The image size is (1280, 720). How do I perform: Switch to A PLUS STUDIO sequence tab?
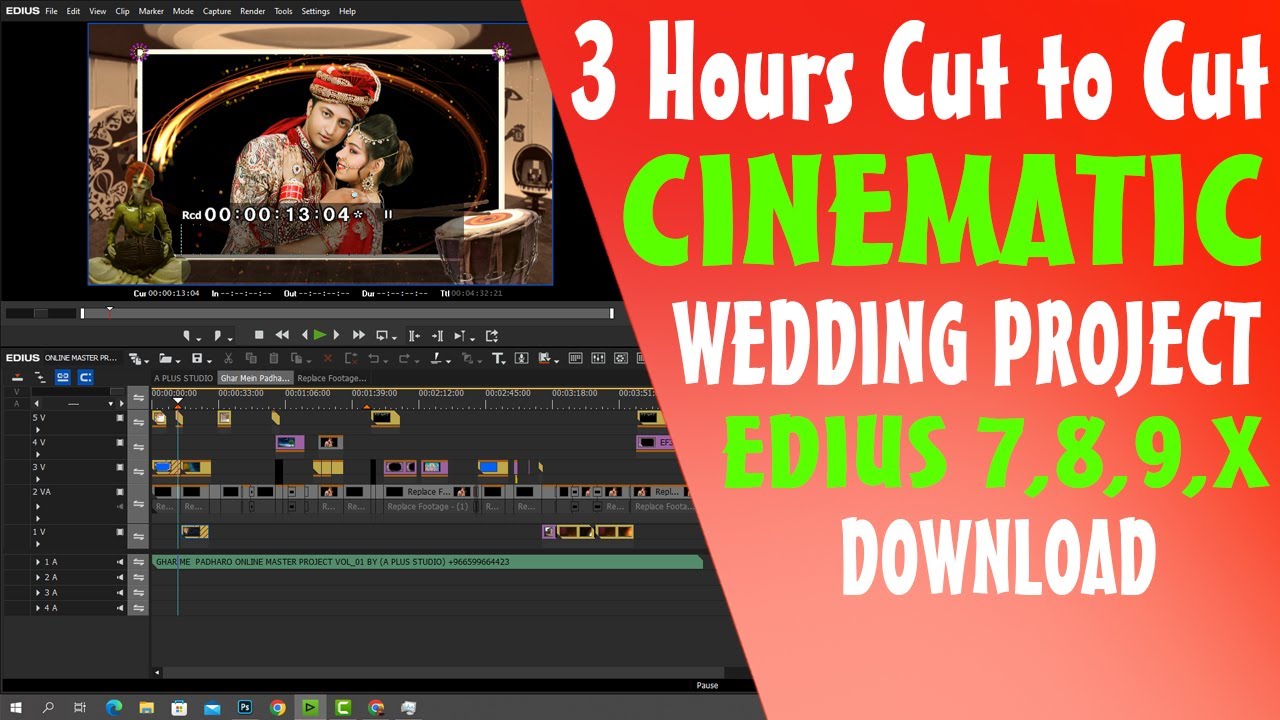(183, 378)
